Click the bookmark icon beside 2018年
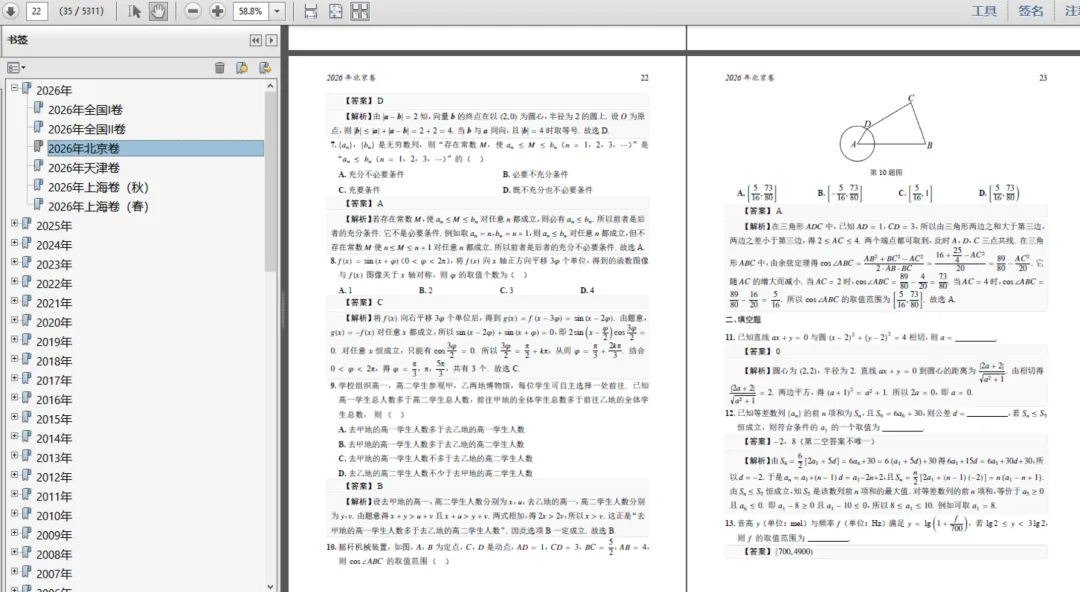 [27, 359]
